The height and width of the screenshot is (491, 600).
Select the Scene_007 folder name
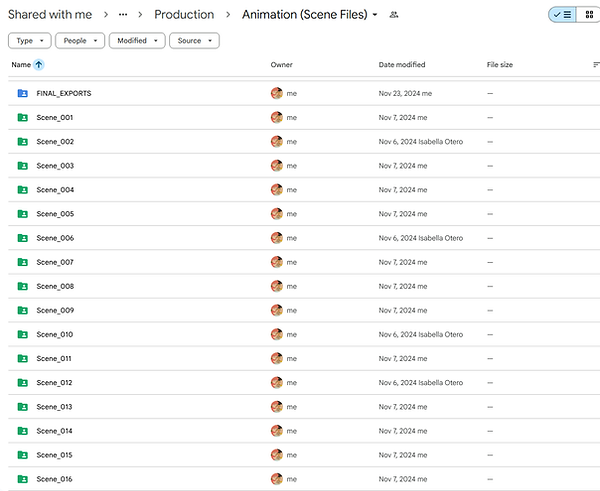pos(55,262)
